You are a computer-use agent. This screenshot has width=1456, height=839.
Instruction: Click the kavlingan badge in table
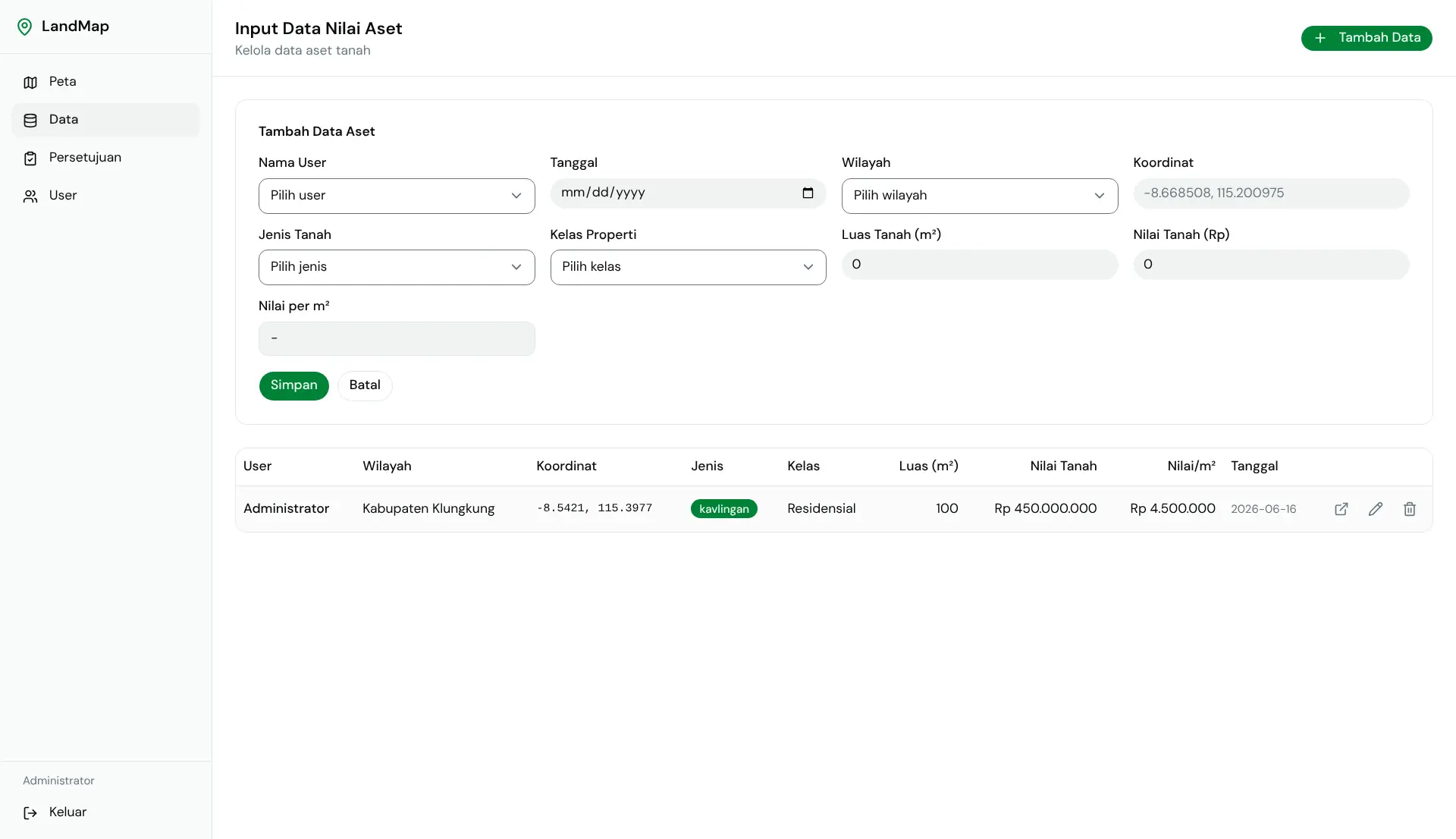(x=723, y=509)
